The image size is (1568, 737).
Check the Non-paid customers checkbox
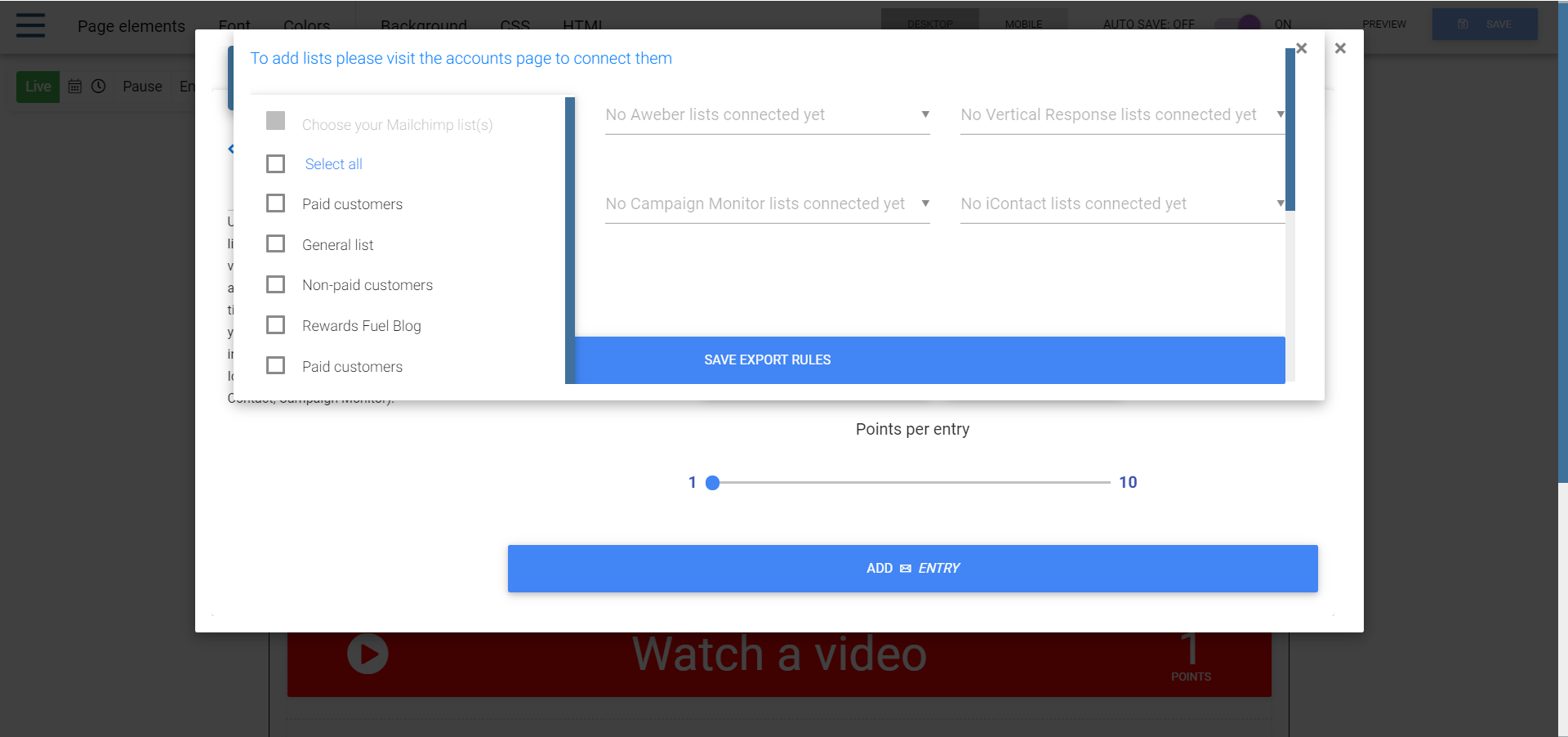[x=276, y=284]
